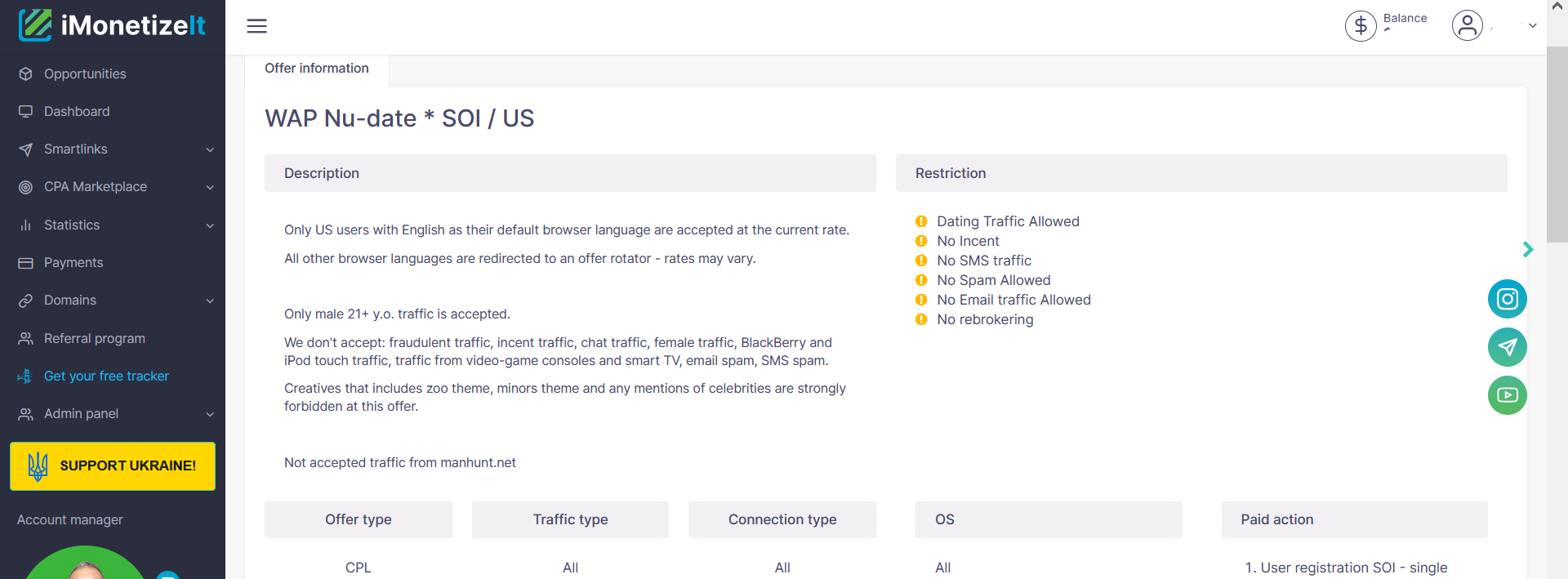Open the Payments sidebar item
The image size is (1568, 579).
[x=73, y=263]
